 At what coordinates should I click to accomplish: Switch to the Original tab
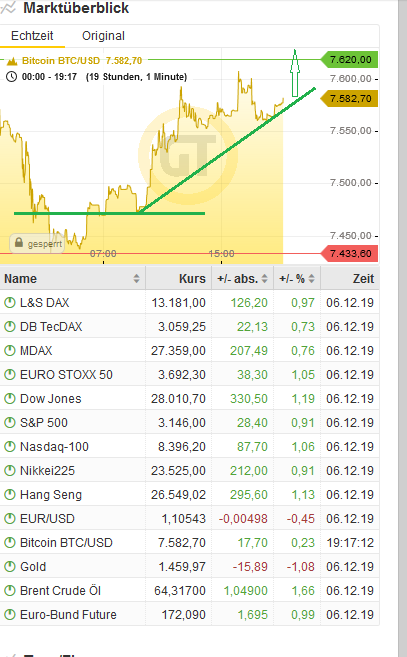click(x=104, y=36)
